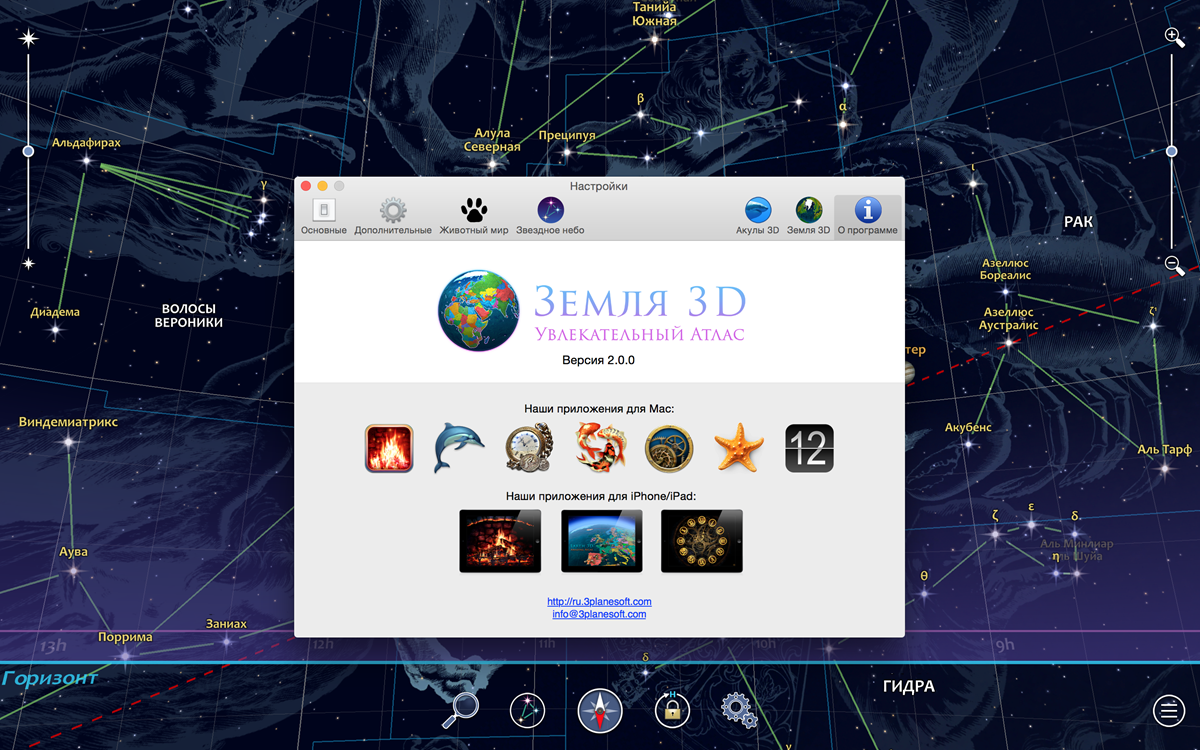Select the Виндемиатрикс star label
Image resolution: width=1200 pixels, height=750 pixels.
pyautogui.click(x=68, y=422)
